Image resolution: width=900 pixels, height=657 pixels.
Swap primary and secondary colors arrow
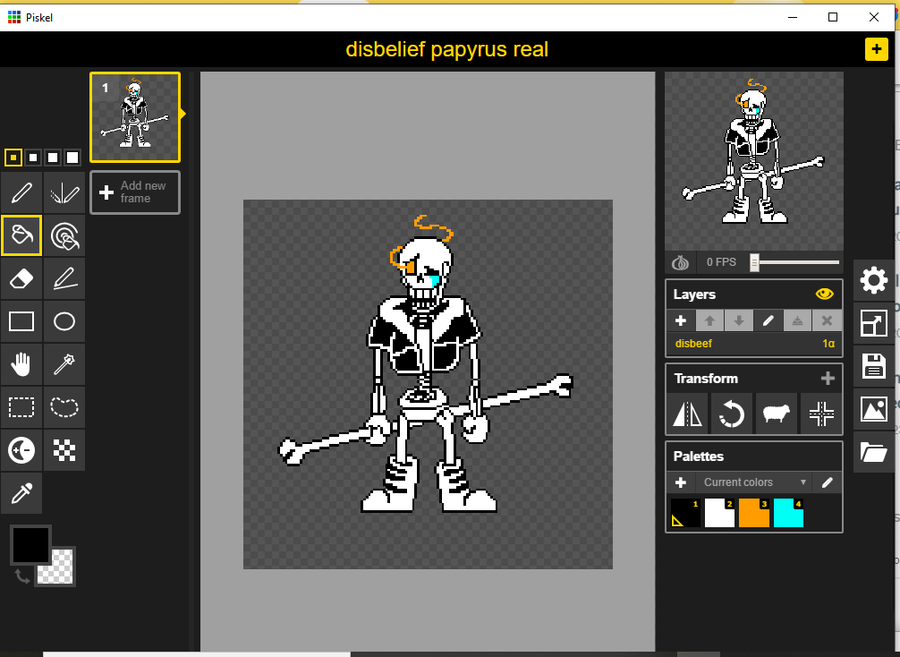click(x=22, y=576)
